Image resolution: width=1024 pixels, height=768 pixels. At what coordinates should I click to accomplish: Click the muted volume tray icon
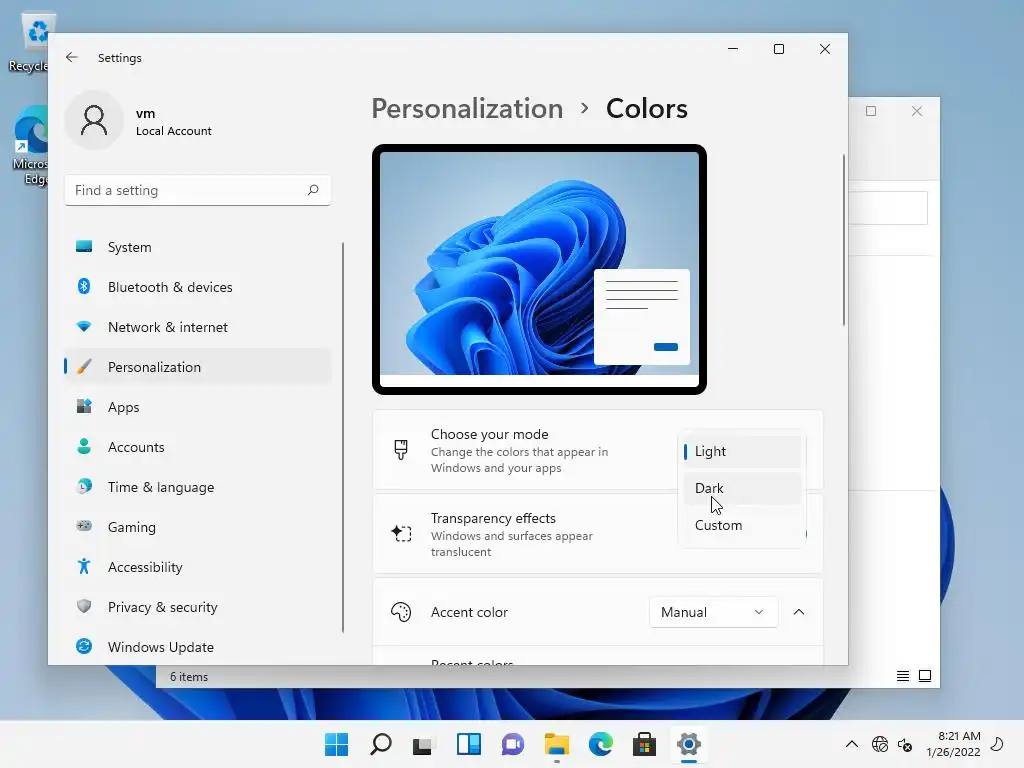click(904, 744)
